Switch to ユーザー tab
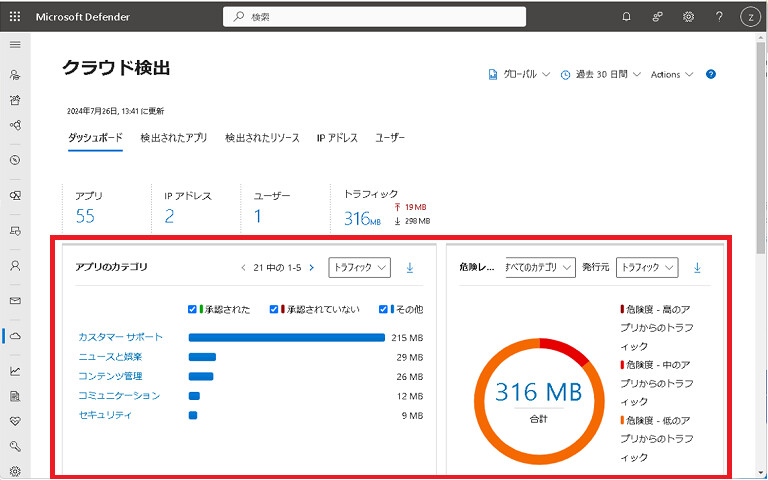 coord(390,138)
